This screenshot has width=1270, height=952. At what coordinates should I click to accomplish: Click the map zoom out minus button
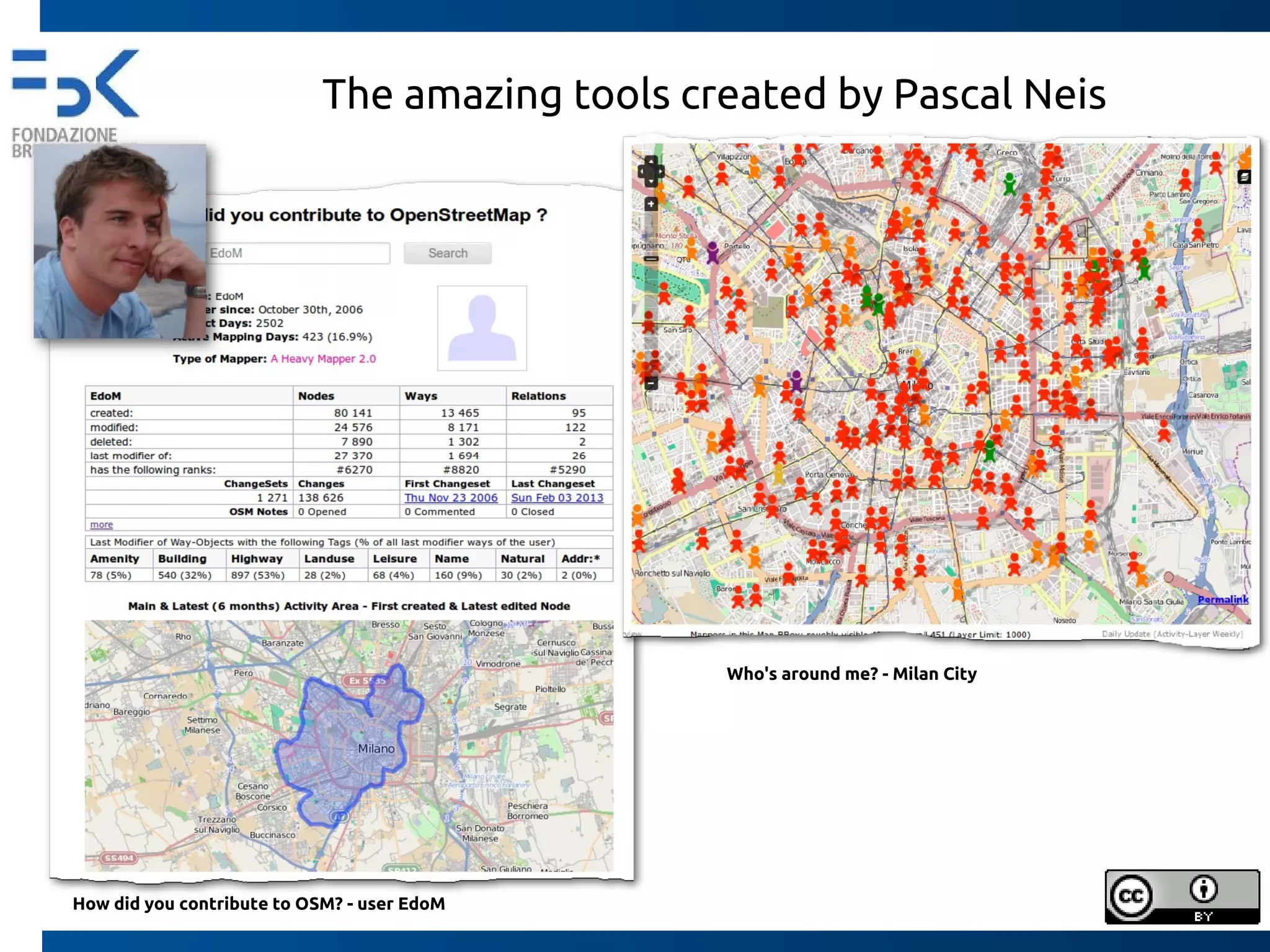pyautogui.click(x=651, y=384)
